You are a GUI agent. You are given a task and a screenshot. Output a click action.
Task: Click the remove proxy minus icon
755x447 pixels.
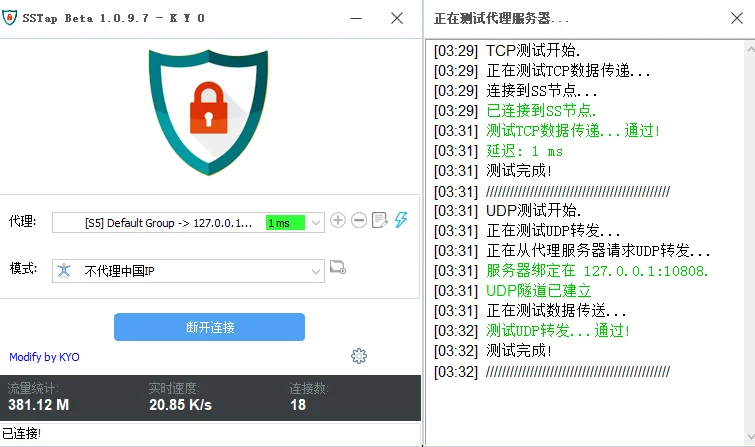coord(359,220)
